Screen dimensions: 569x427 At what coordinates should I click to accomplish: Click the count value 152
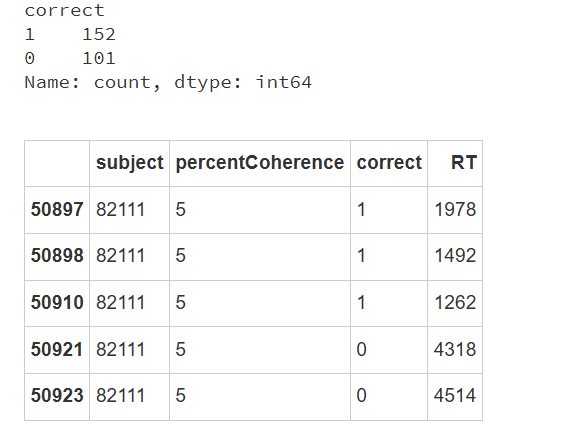99,35
